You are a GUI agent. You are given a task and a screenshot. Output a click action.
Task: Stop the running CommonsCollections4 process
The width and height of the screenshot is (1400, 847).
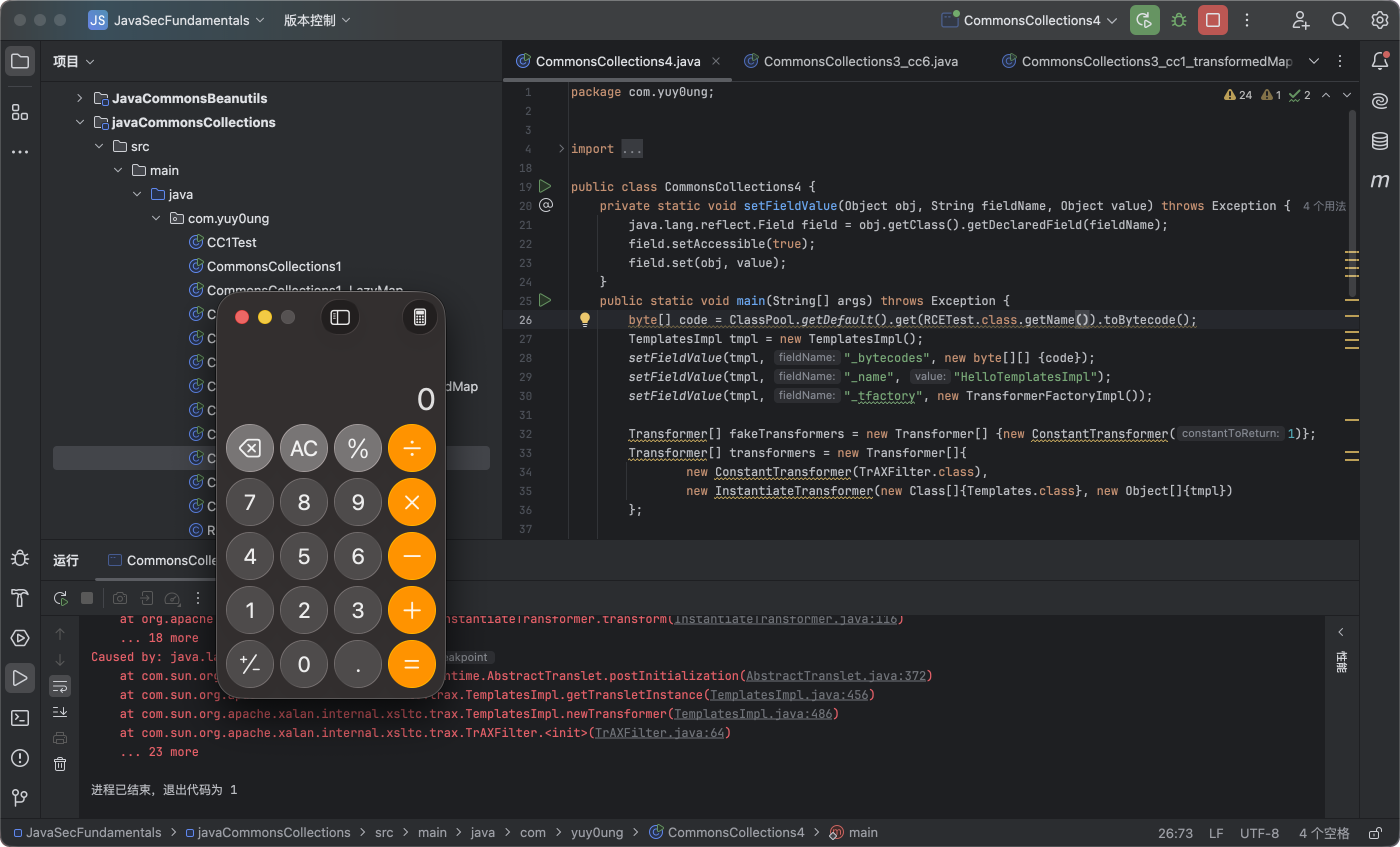point(1212,20)
